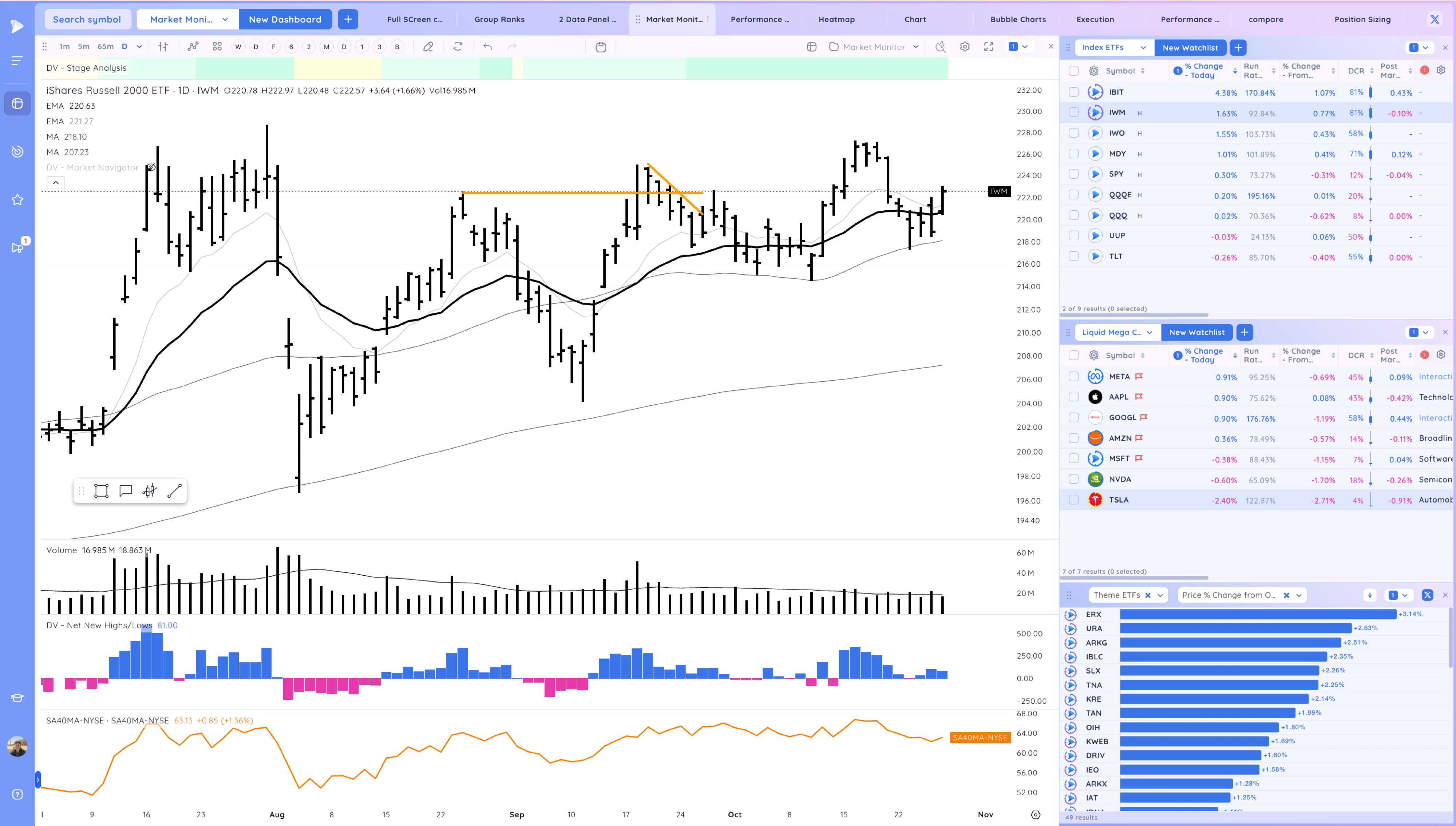The image size is (1456, 826).
Task: Select the rectangle drawing tool
Action: tap(101, 491)
